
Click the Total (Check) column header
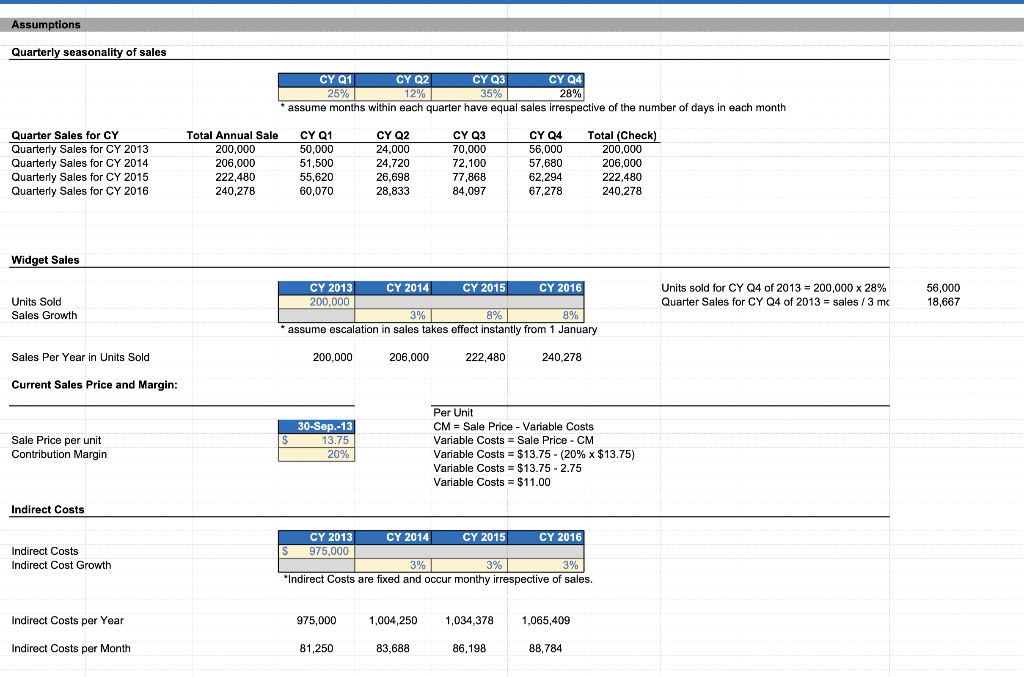coord(622,136)
